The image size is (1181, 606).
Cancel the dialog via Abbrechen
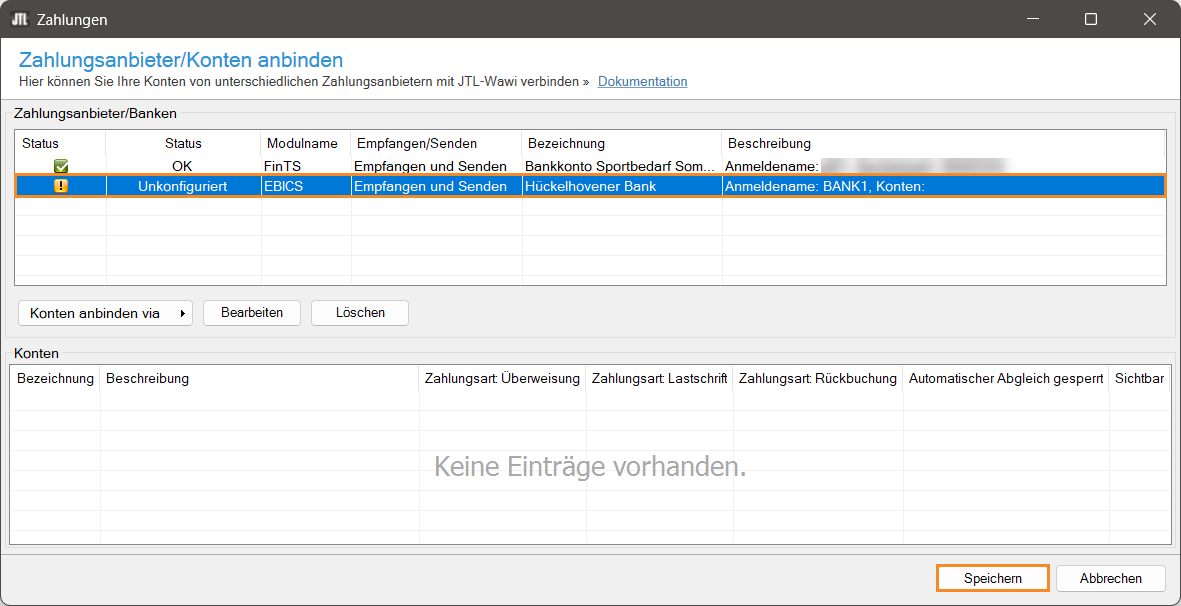1110,578
